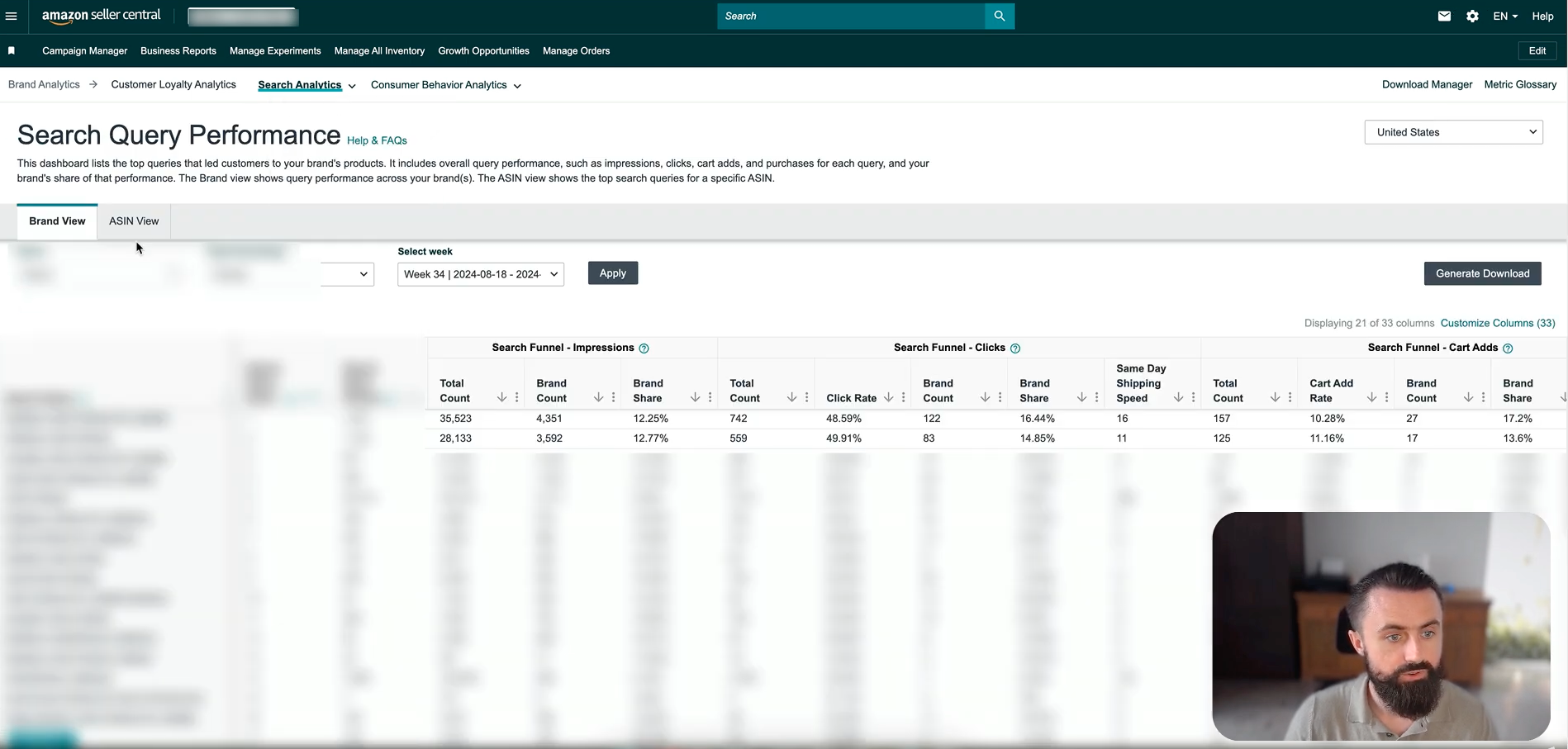The image size is (1568, 749).
Task: Click the Amazon Seller Central logo
Action: (x=102, y=17)
